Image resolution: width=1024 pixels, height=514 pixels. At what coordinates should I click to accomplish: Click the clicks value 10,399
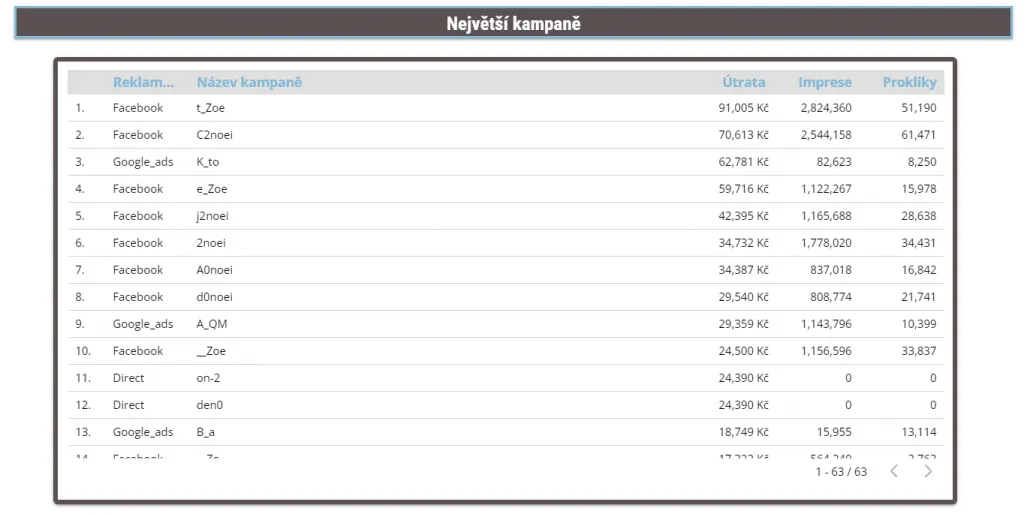click(x=919, y=324)
